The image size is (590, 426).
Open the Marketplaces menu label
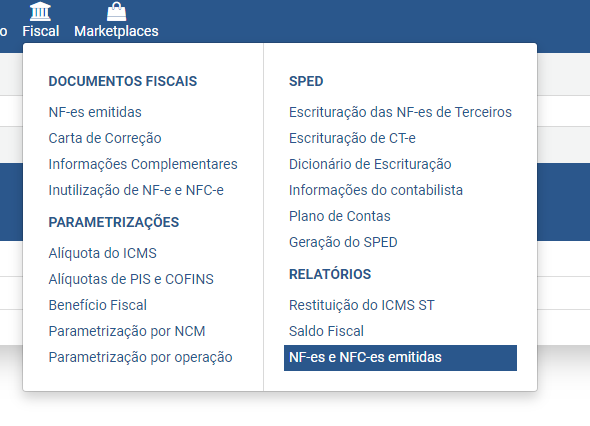116,31
